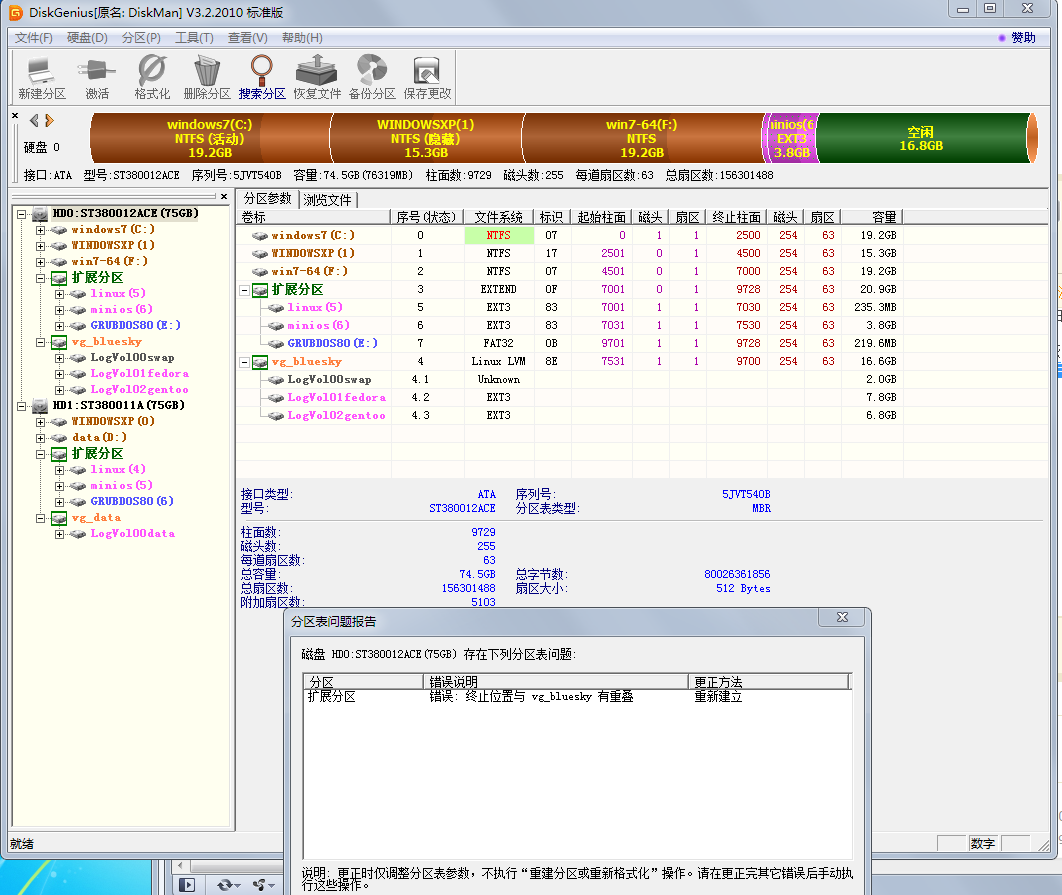1062x895 pixels.
Task: Click the 起始柱面 column header
Action: pyautogui.click(x=601, y=217)
